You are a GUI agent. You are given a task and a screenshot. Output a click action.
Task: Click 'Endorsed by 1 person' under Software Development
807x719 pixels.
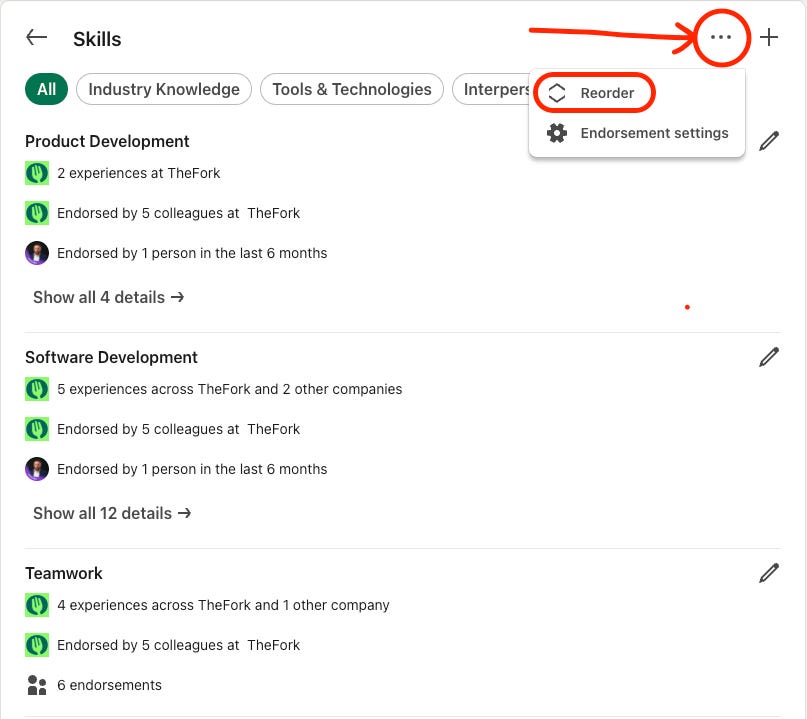(x=192, y=469)
